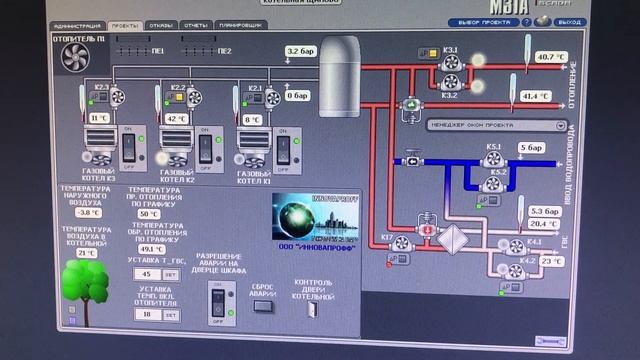Screen dimensions: 640x360
Task: Open the Менеджер окон проекта dropdown
Action: (497, 125)
